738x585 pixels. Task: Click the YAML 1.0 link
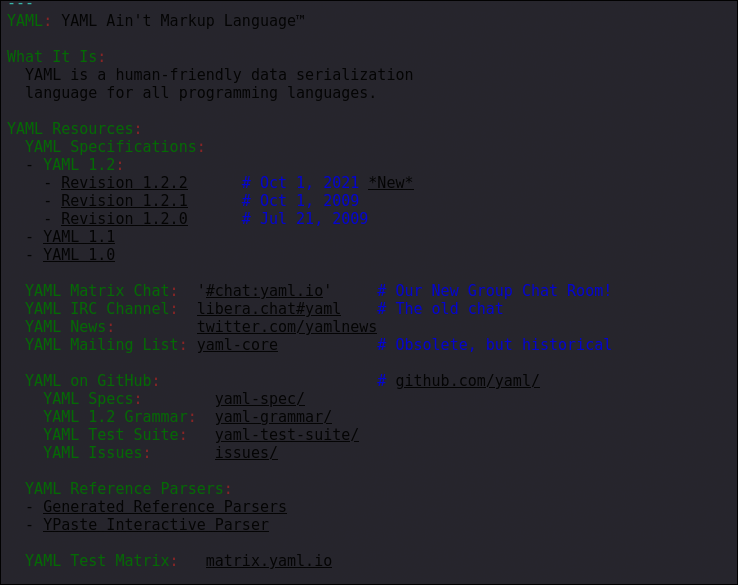tap(79, 255)
